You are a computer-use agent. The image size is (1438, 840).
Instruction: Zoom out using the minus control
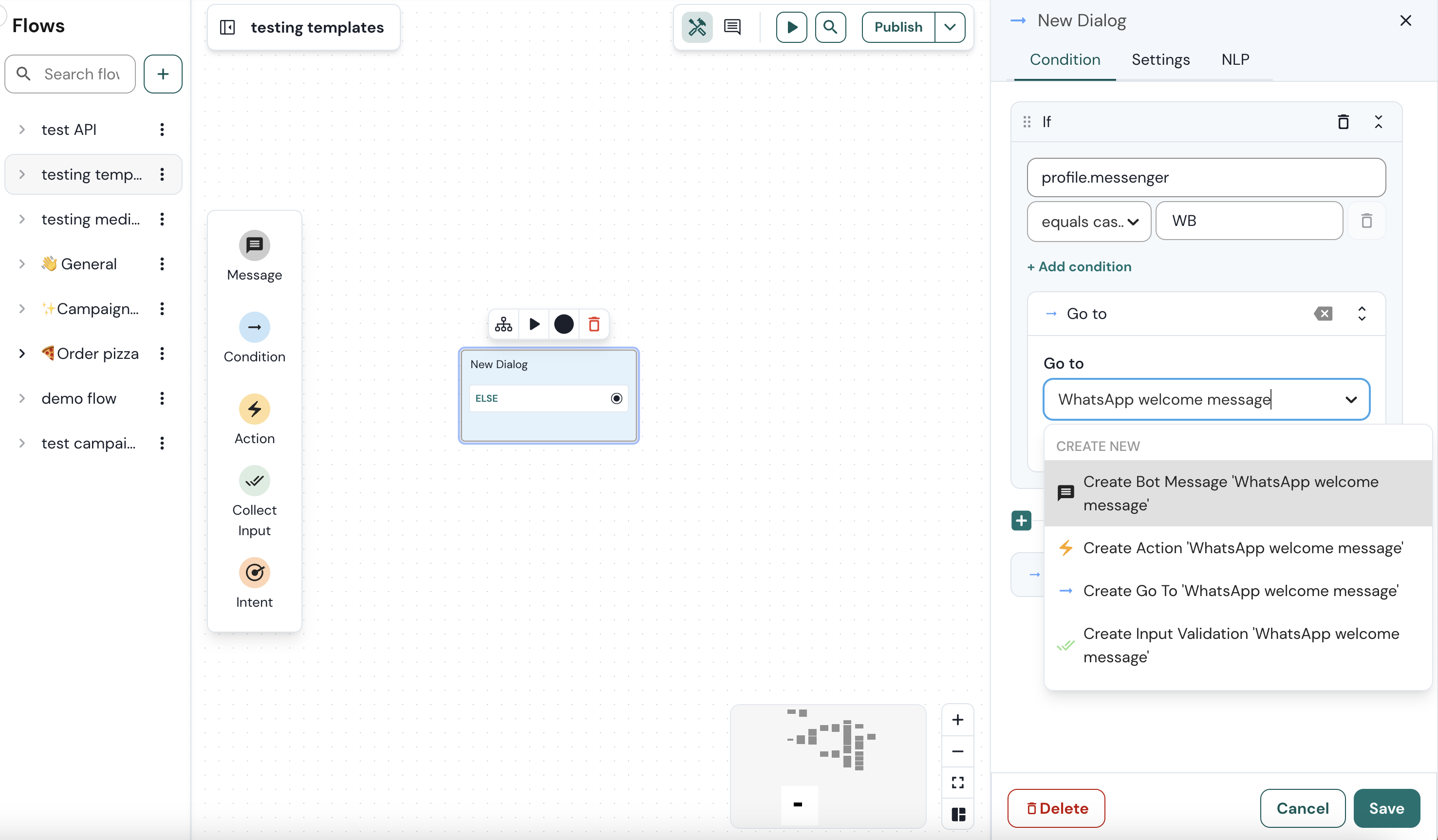pyautogui.click(x=957, y=751)
